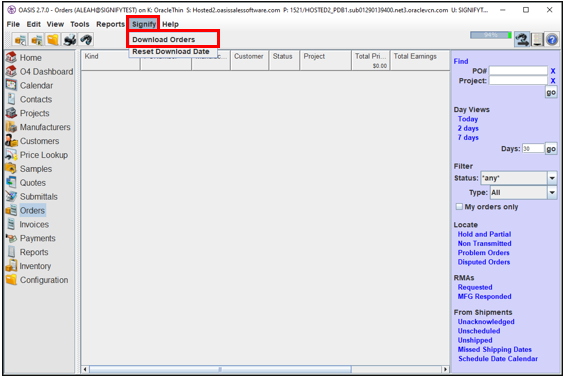Image resolution: width=563 pixels, height=377 pixels.
Task: Open Inventory from the sidebar
Action: click(x=28, y=266)
